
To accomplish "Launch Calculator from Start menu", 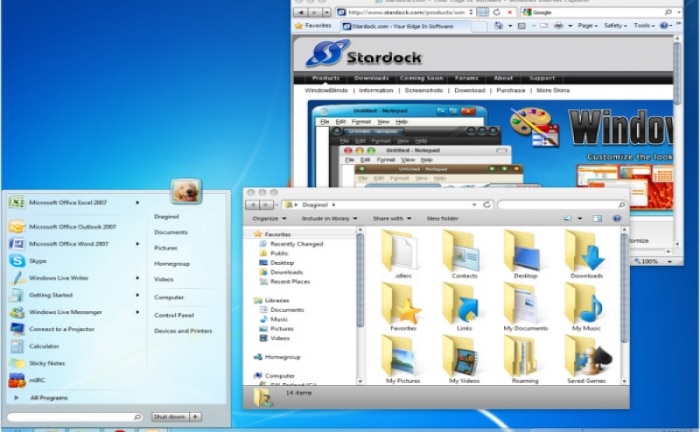I will coord(34,346).
